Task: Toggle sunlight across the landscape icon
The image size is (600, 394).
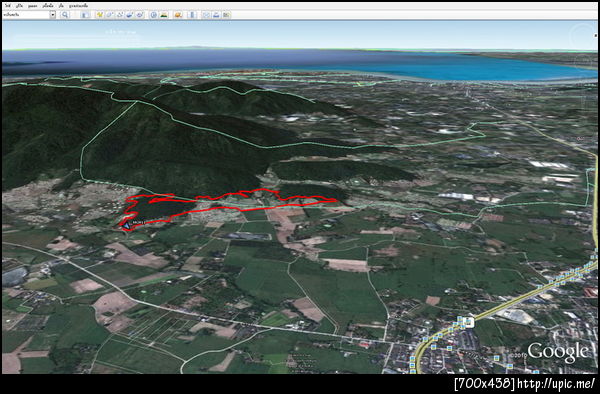Action: (x=164, y=15)
